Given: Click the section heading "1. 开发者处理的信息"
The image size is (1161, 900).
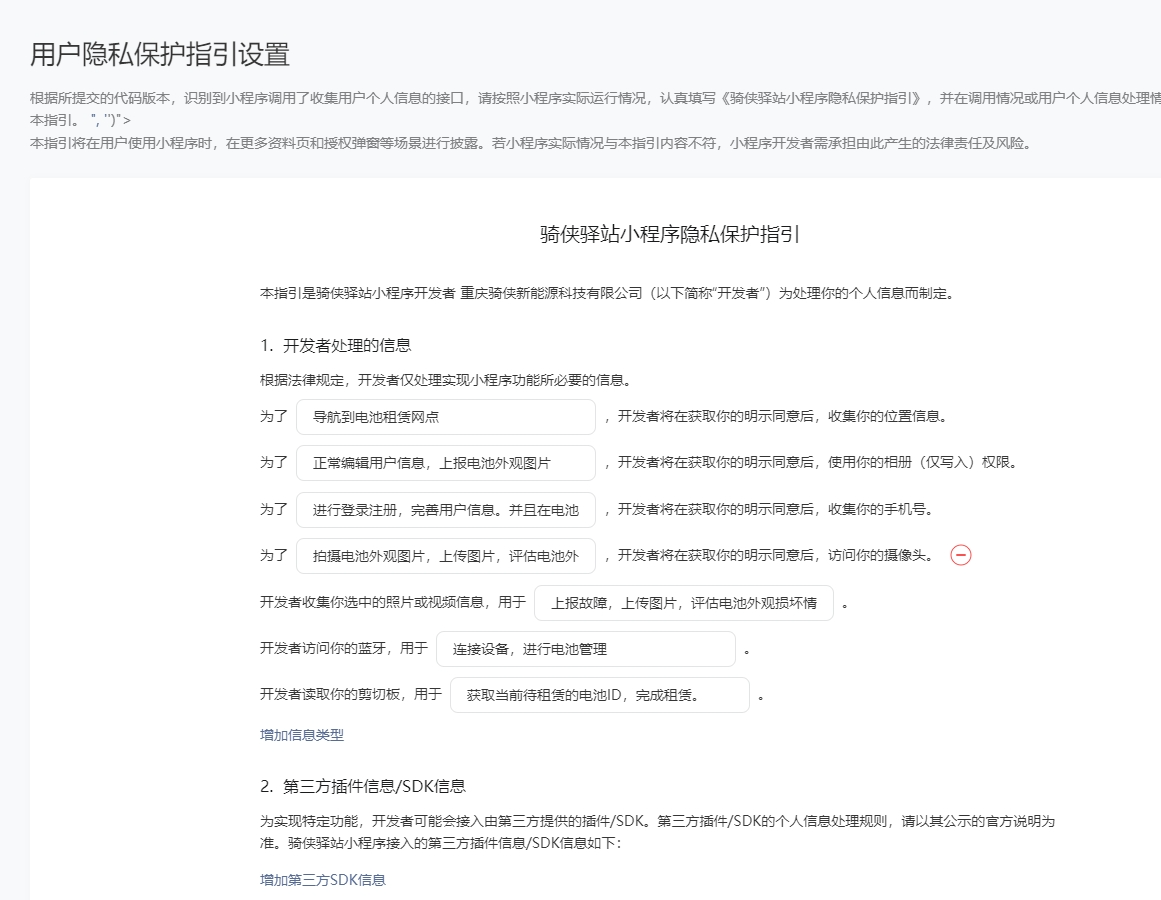Looking at the screenshot, I should (335, 346).
